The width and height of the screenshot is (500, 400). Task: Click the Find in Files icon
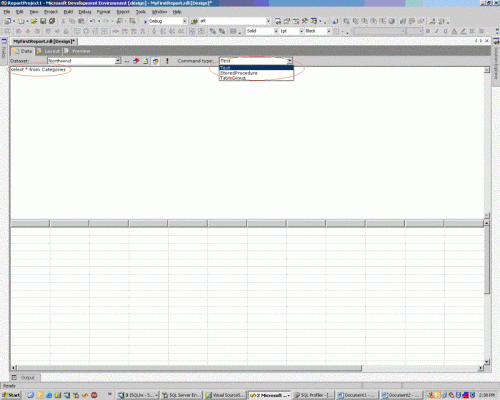pos(194,21)
